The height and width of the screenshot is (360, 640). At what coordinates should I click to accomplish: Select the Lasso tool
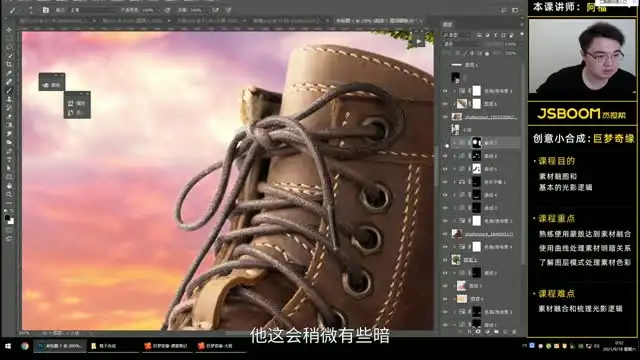coord(9,47)
